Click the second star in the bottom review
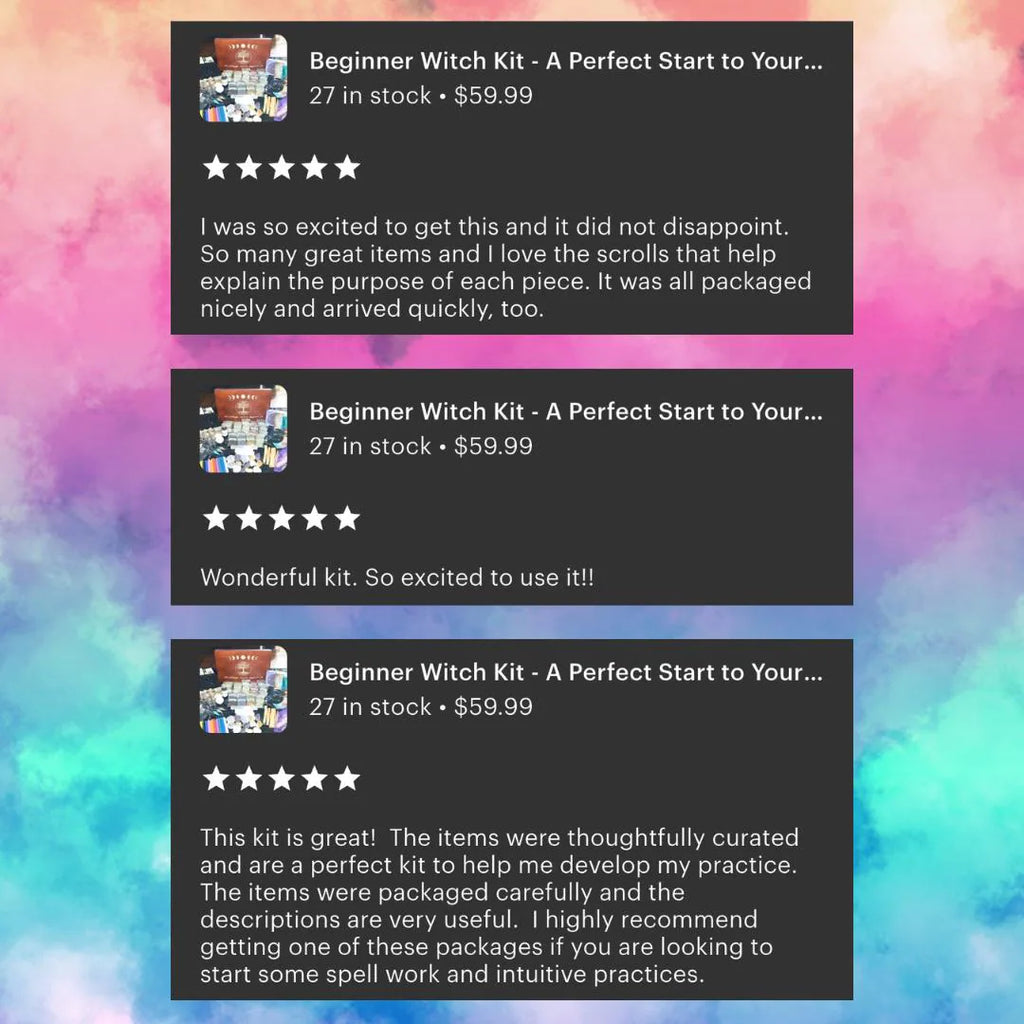The width and height of the screenshot is (1024, 1024). pyautogui.click(x=249, y=778)
